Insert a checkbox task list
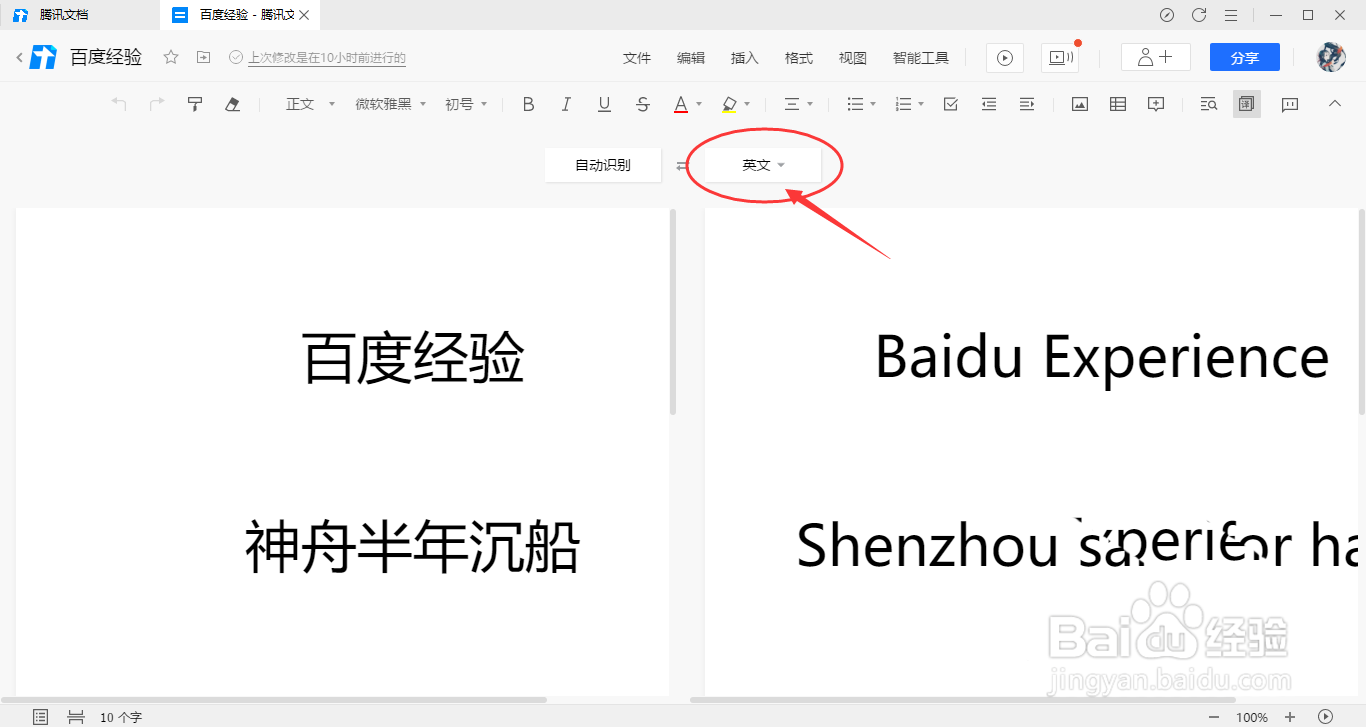 951,104
